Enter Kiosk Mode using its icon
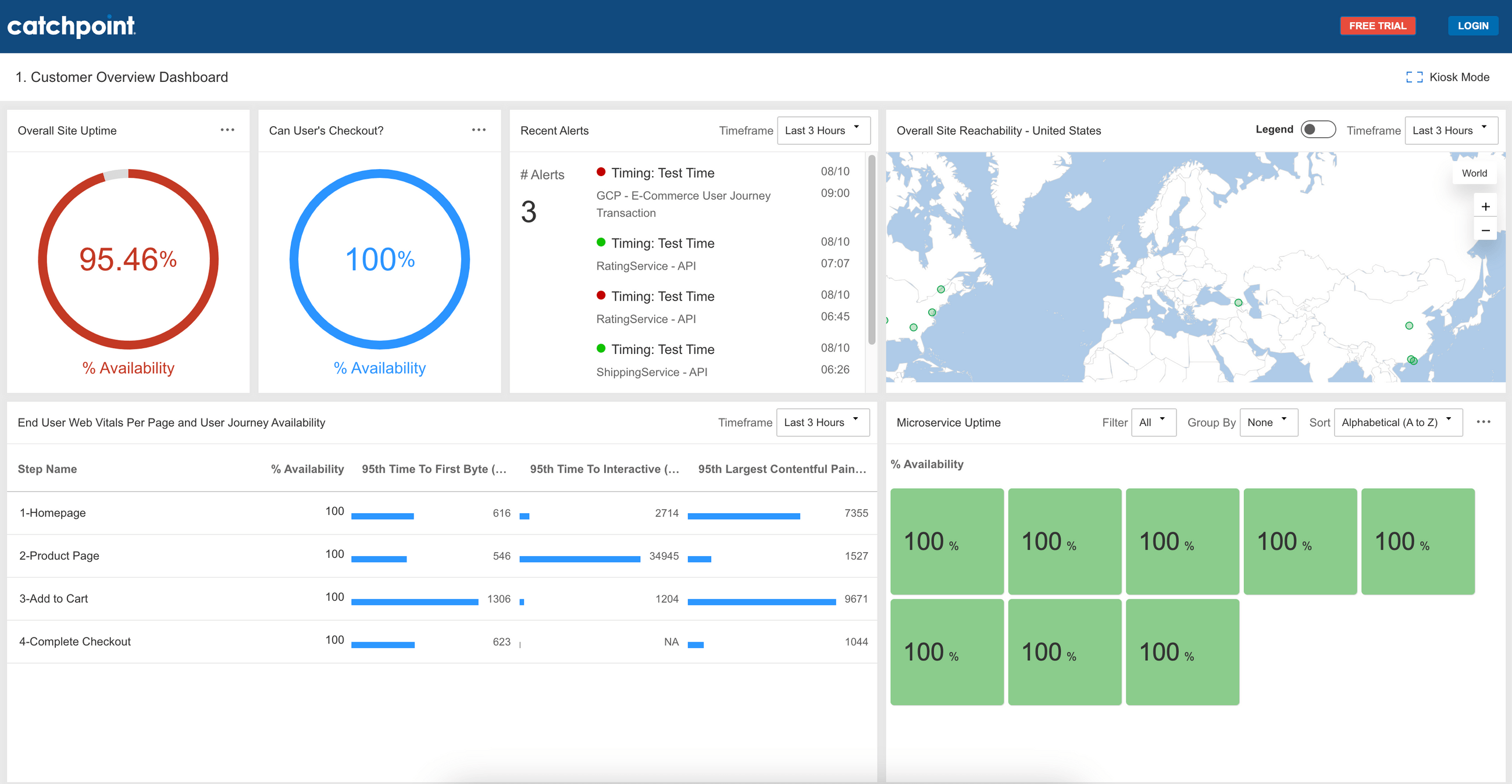 click(1414, 76)
